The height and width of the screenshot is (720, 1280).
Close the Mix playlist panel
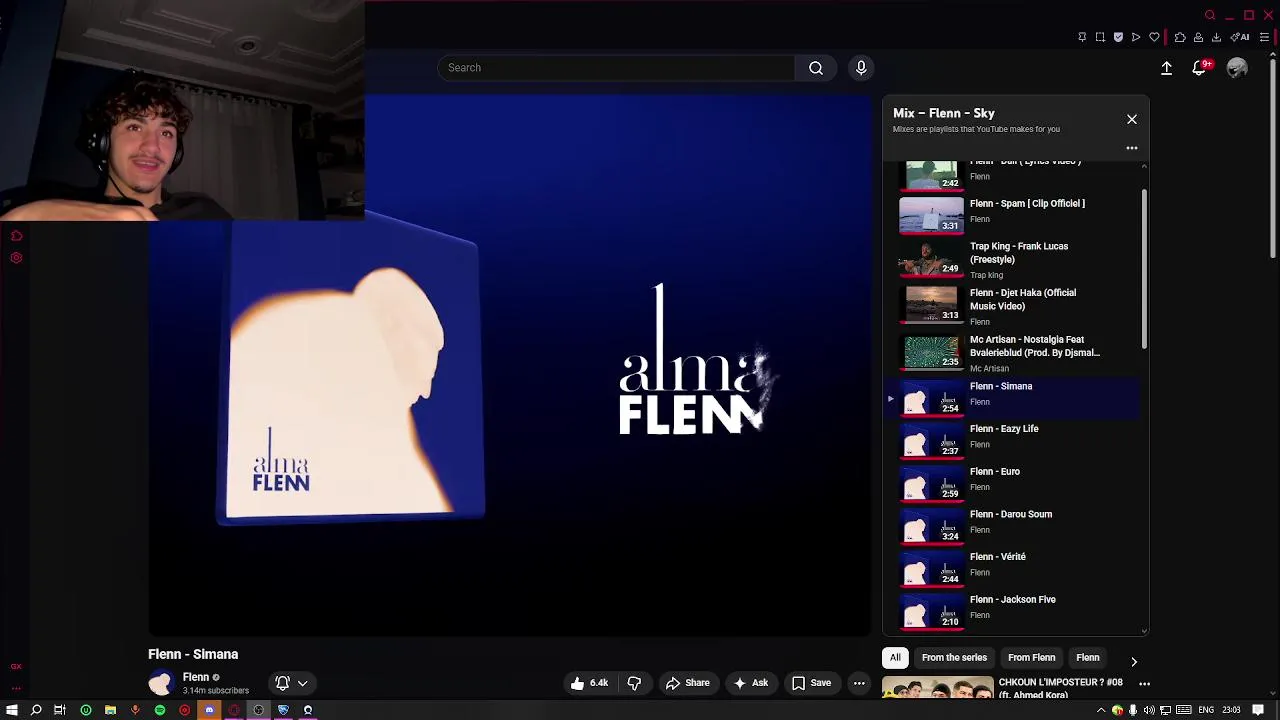(1132, 119)
